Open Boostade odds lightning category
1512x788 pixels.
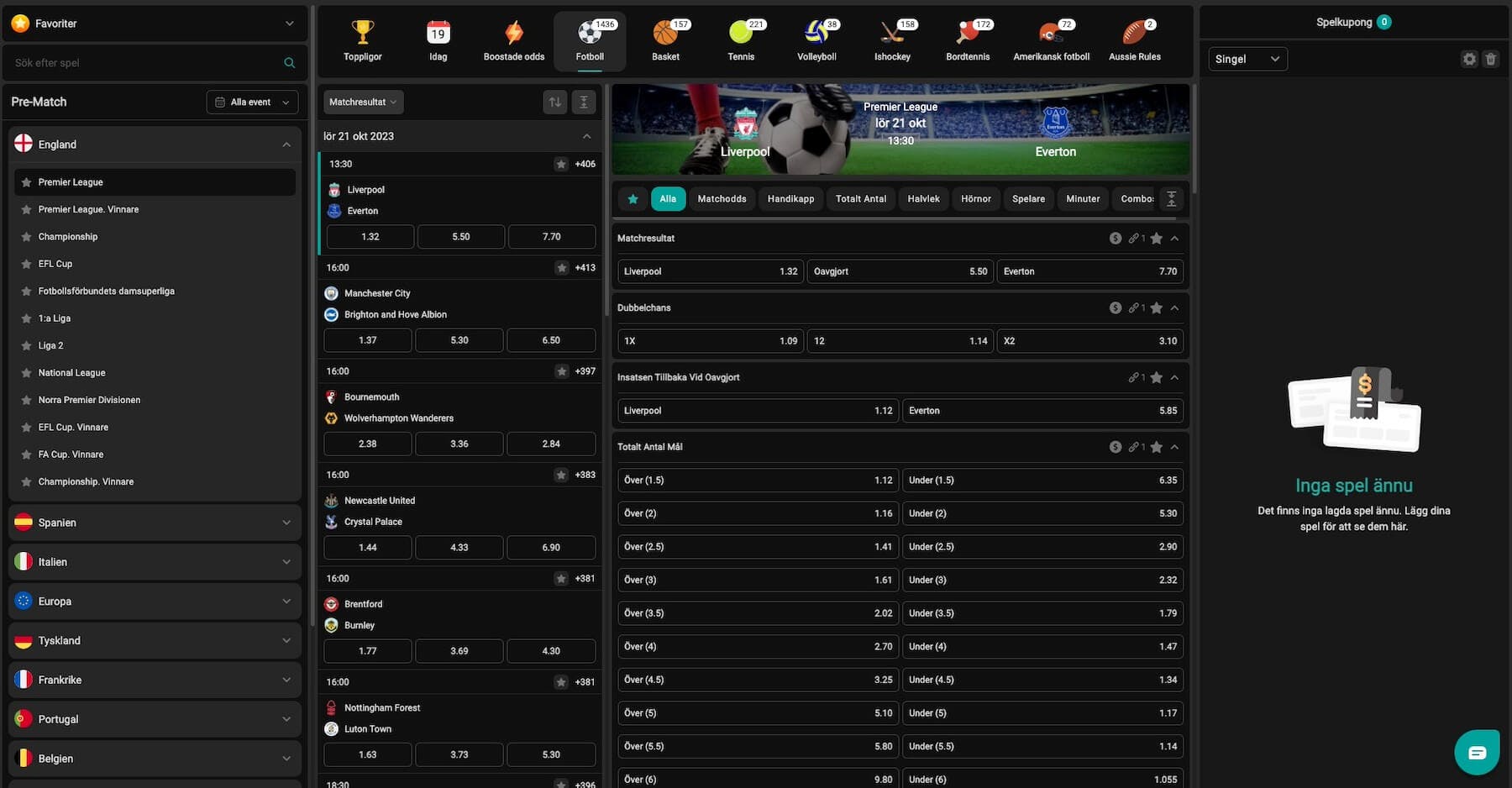(x=514, y=41)
